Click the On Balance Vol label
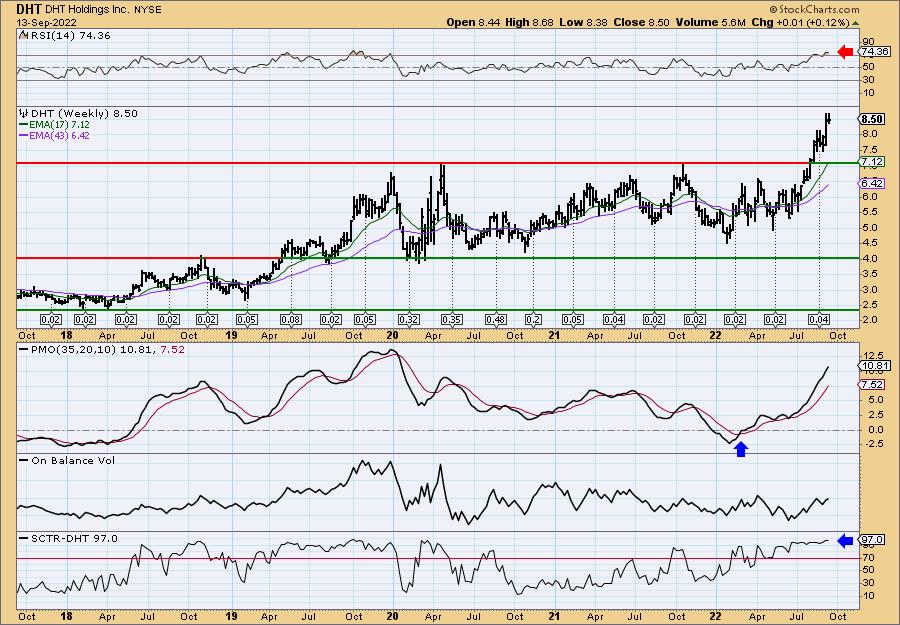900x625 pixels. [67, 460]
